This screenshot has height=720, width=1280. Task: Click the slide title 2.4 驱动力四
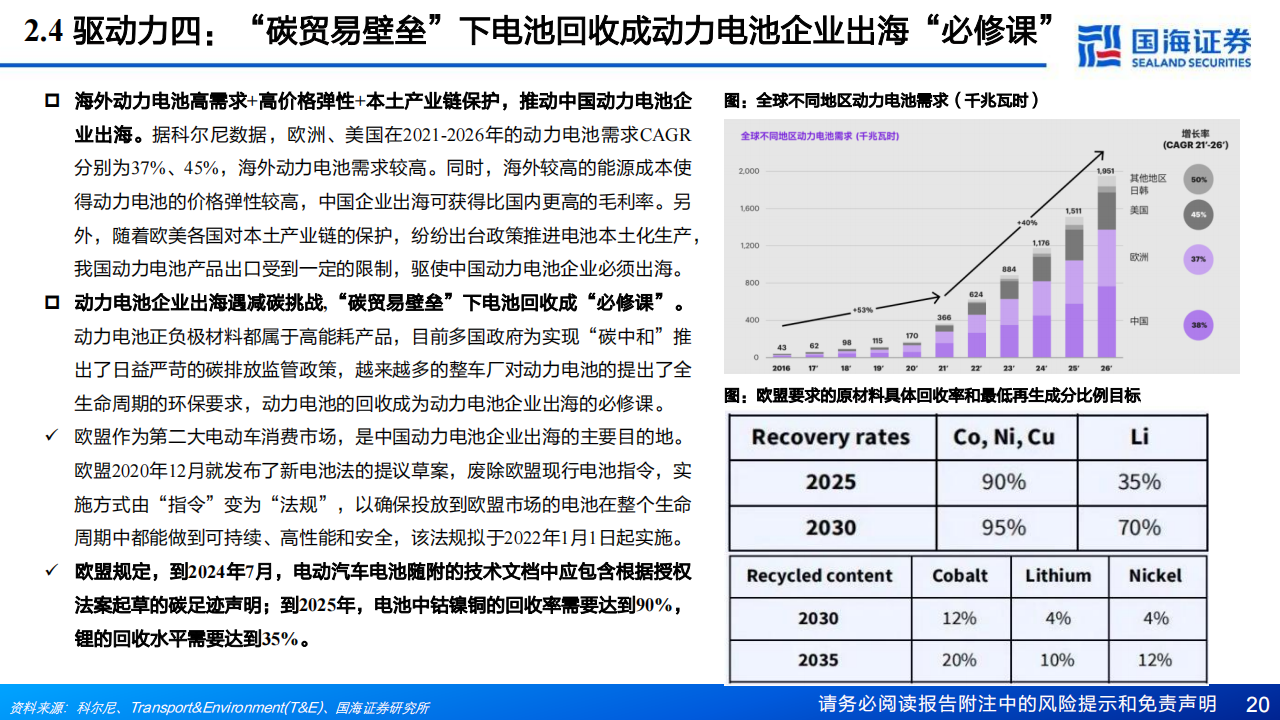[540, 33]
